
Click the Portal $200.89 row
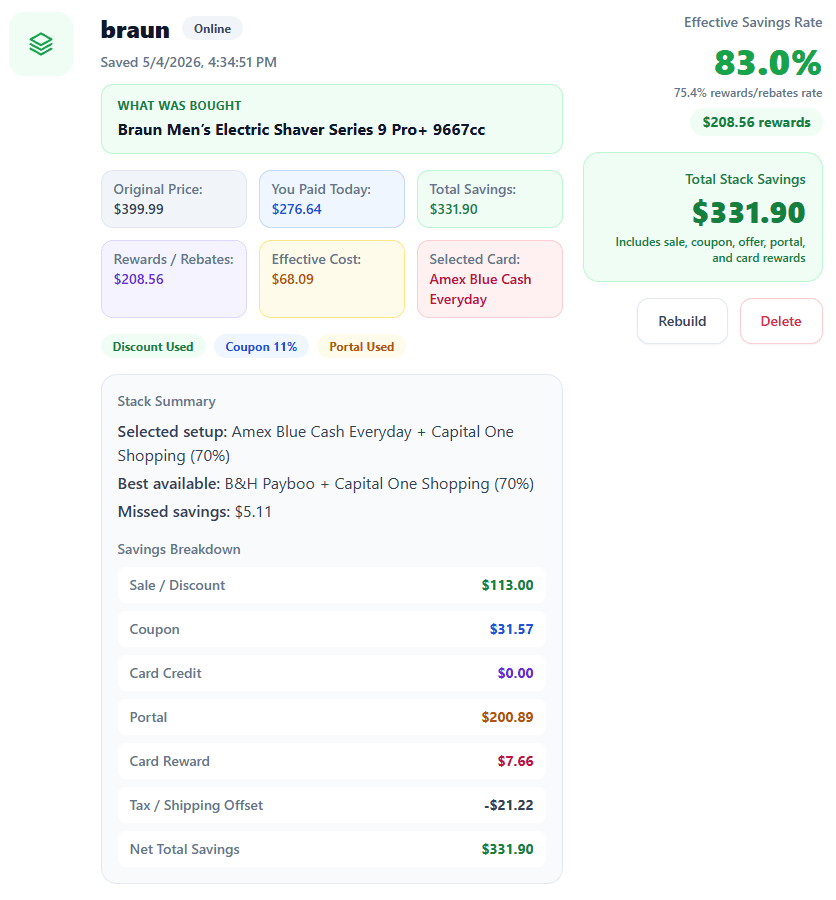click(332, 717)
